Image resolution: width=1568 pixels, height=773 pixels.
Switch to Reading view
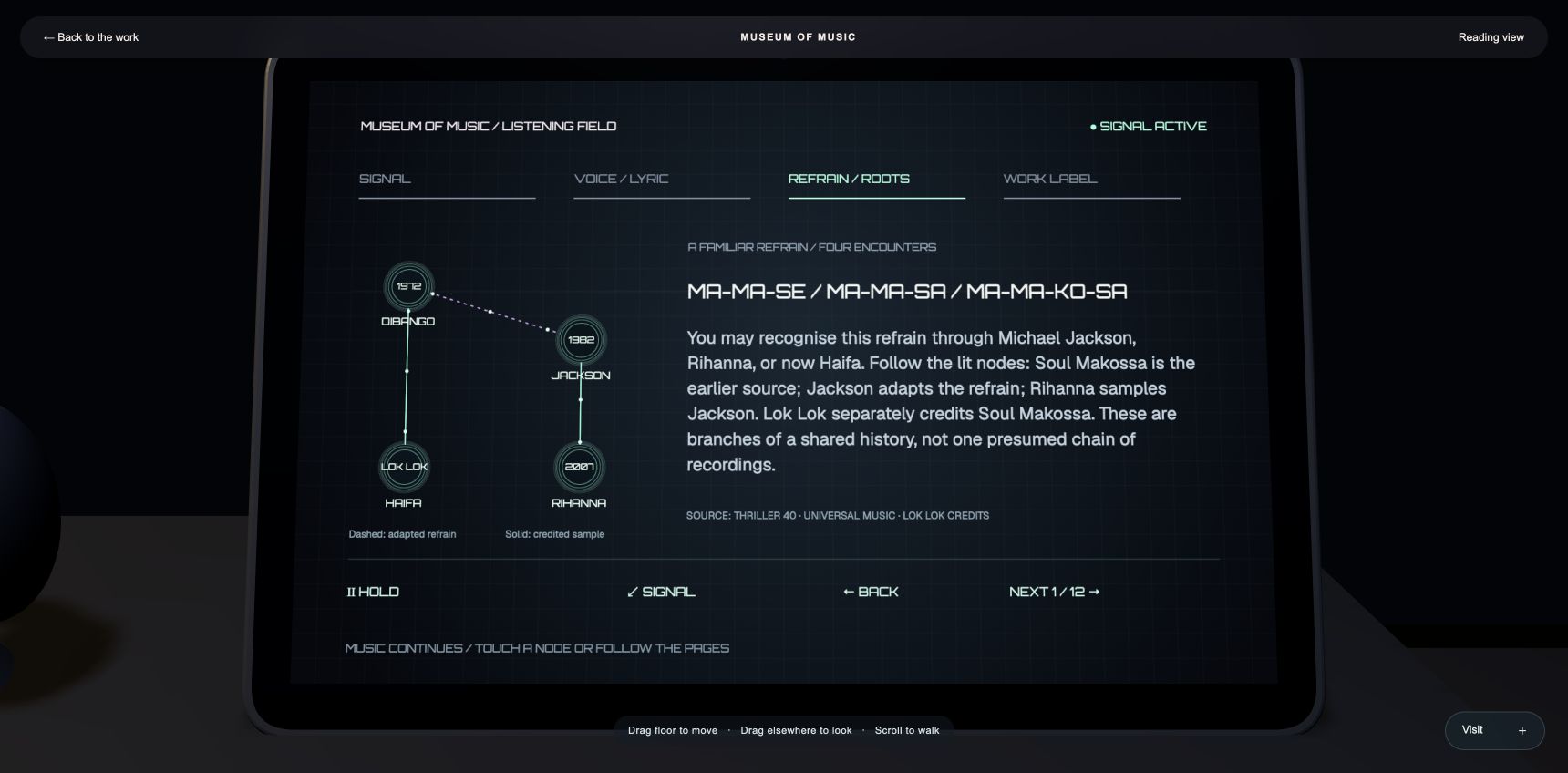coord(1491,37)
